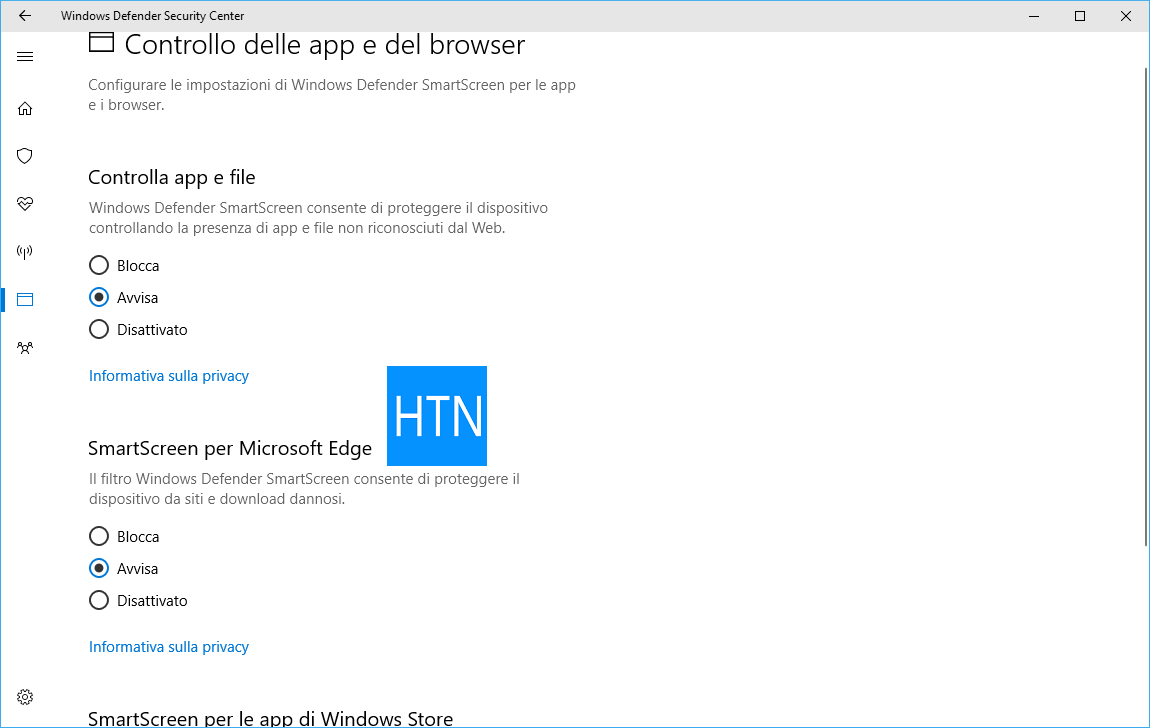Open App & browser control sidebar icon
This screenshot has width=1150, height=728.
coord(25,299)
